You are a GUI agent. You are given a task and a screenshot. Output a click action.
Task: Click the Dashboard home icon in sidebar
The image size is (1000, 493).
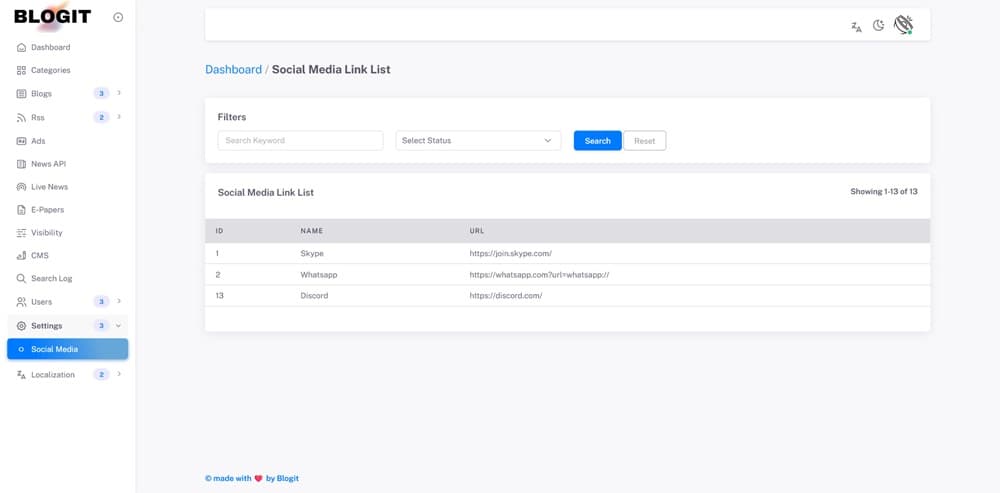pyautogui.click(x=21, y=47)
